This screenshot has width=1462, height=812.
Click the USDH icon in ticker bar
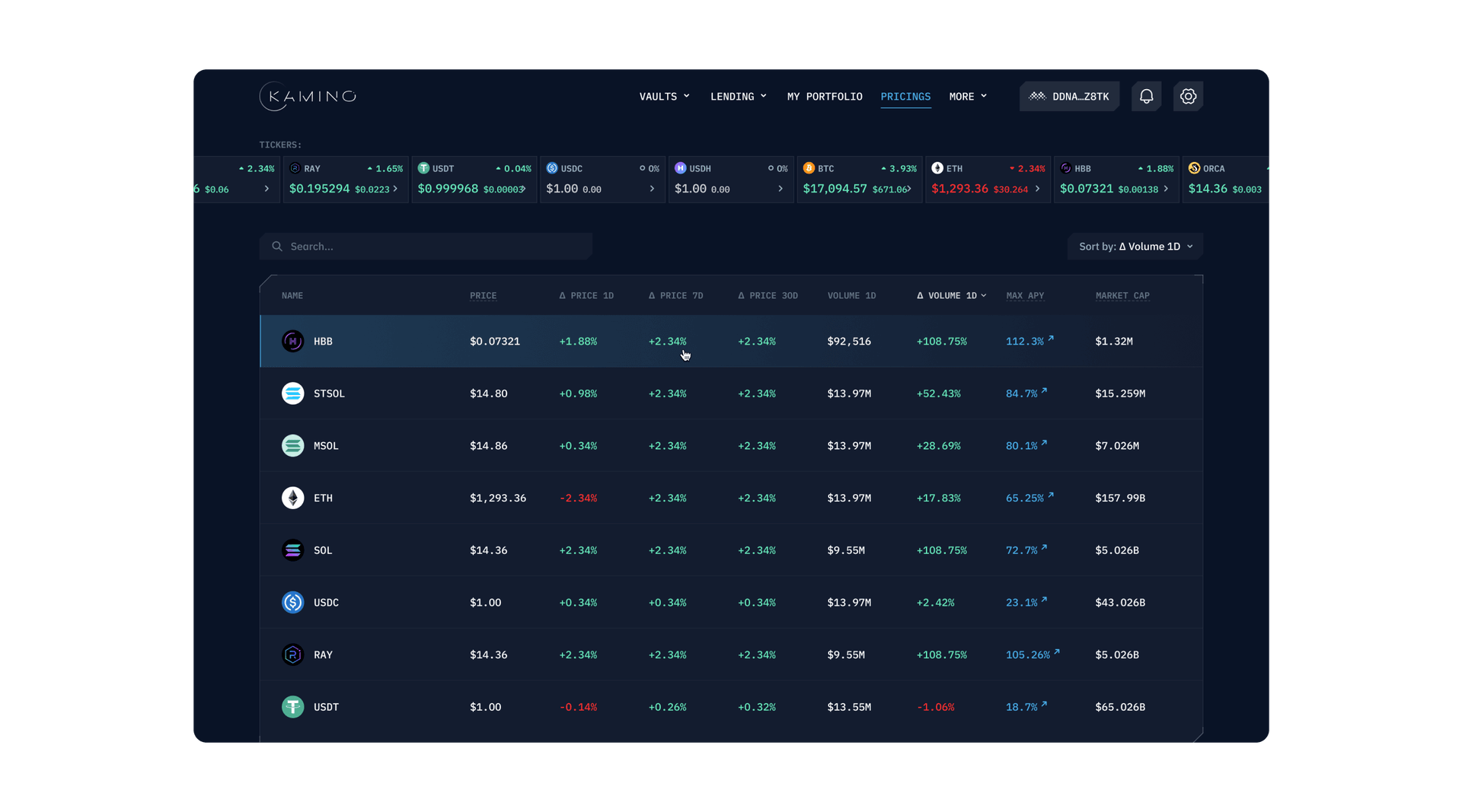681,168
